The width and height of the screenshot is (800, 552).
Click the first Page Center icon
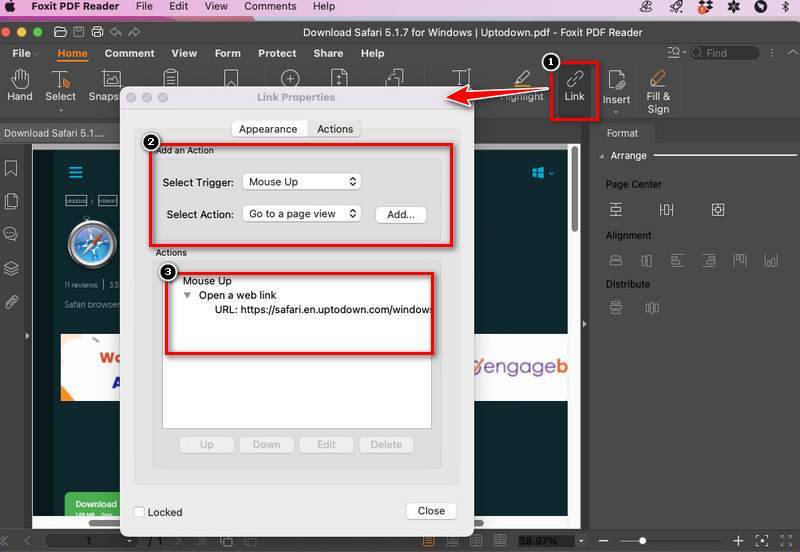click(x=616, y=209)
